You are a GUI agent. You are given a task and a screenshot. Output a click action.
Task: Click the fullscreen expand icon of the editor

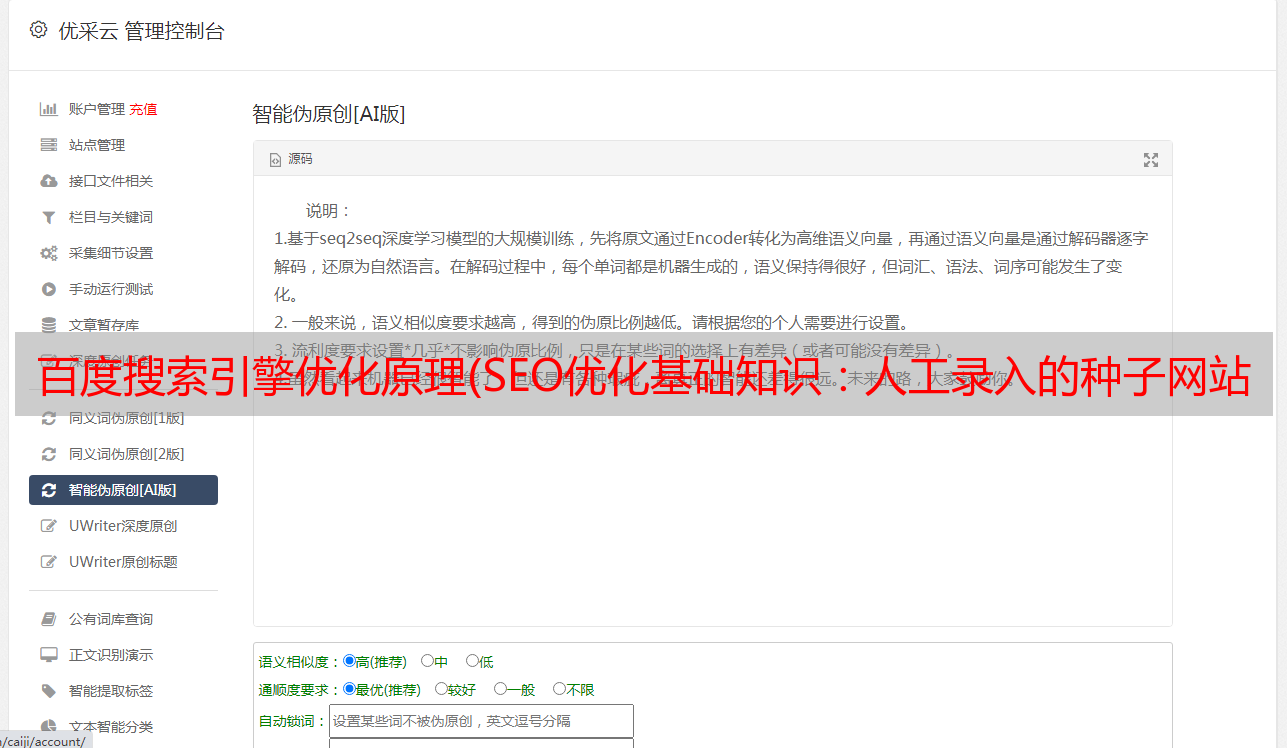click(x=1151, y=159)
